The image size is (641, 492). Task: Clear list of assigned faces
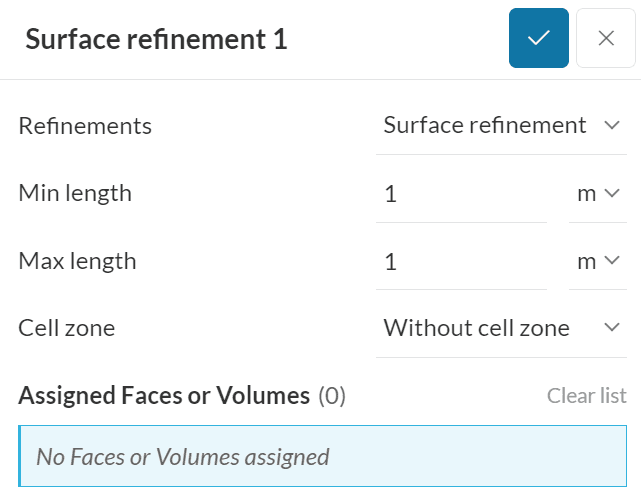click(586, 395)
